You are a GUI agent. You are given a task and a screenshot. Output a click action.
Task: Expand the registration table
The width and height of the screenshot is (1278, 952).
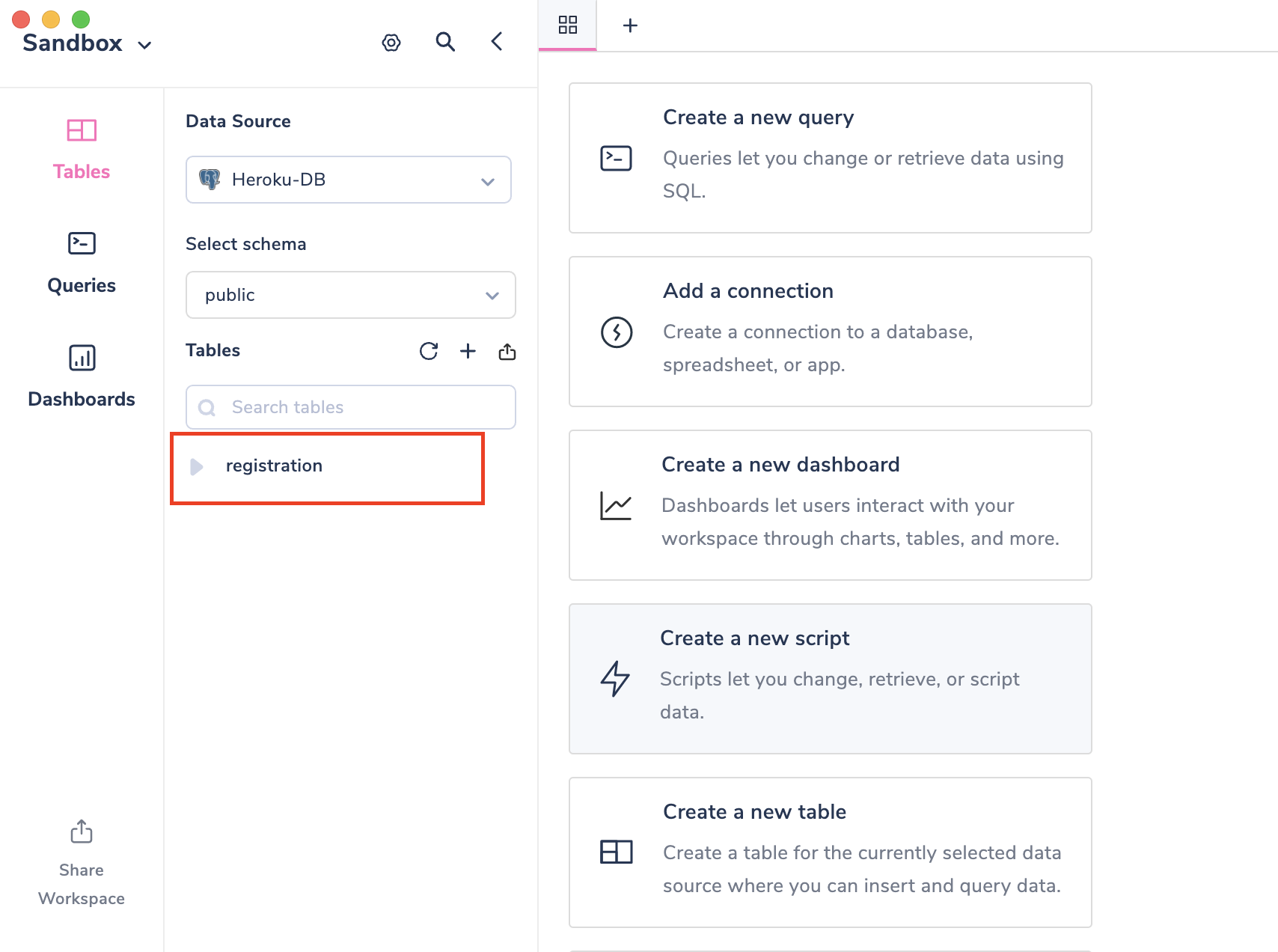tap(197, 466)
